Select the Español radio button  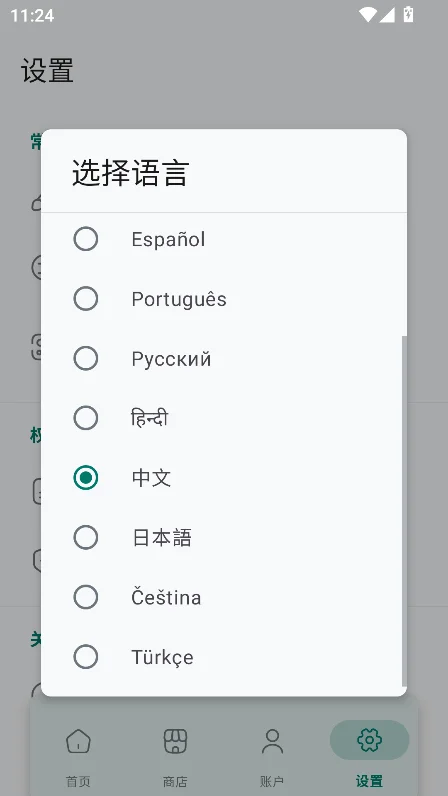point(86,239)
